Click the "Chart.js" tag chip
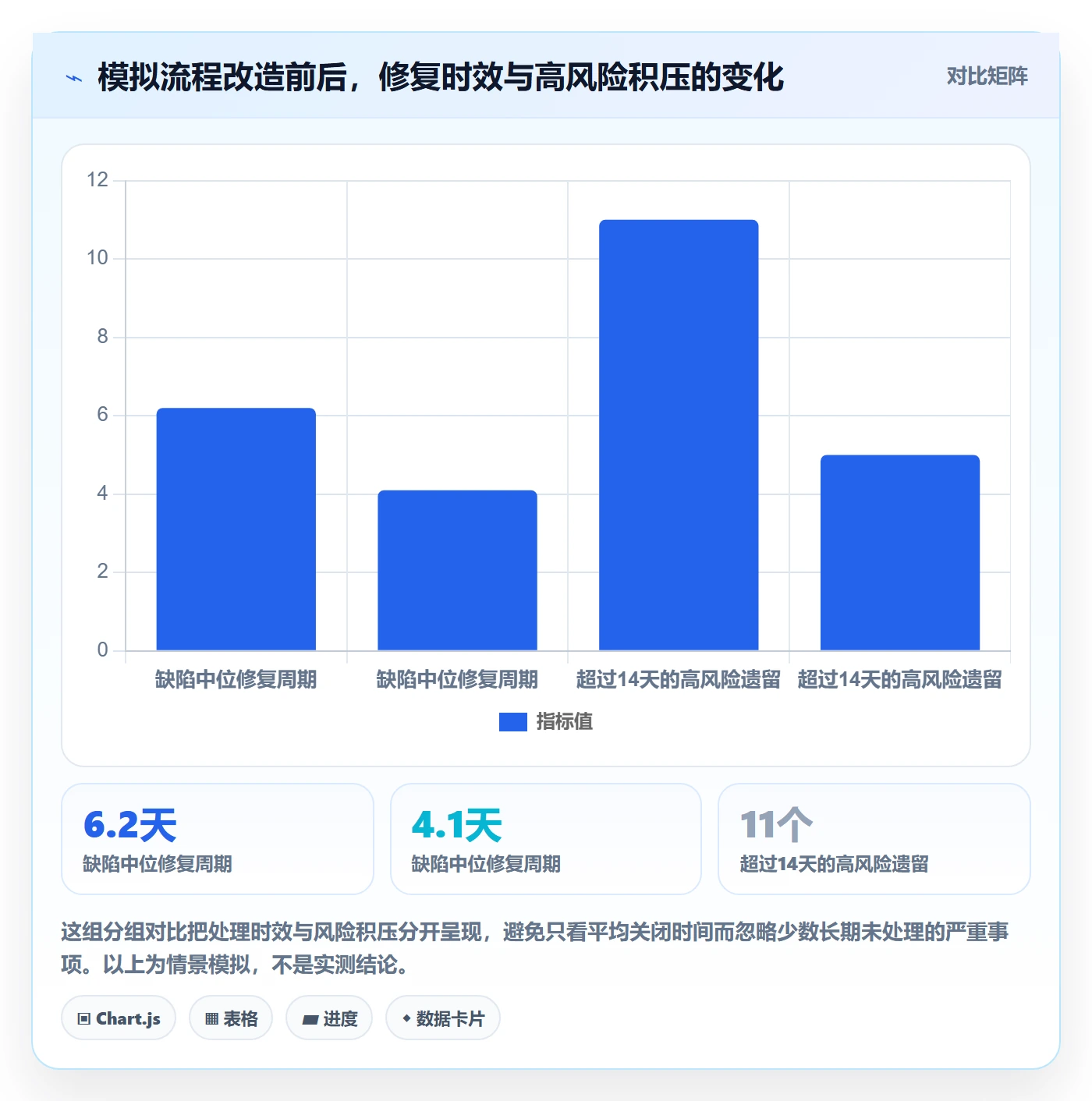 (x=119, y=1018)
